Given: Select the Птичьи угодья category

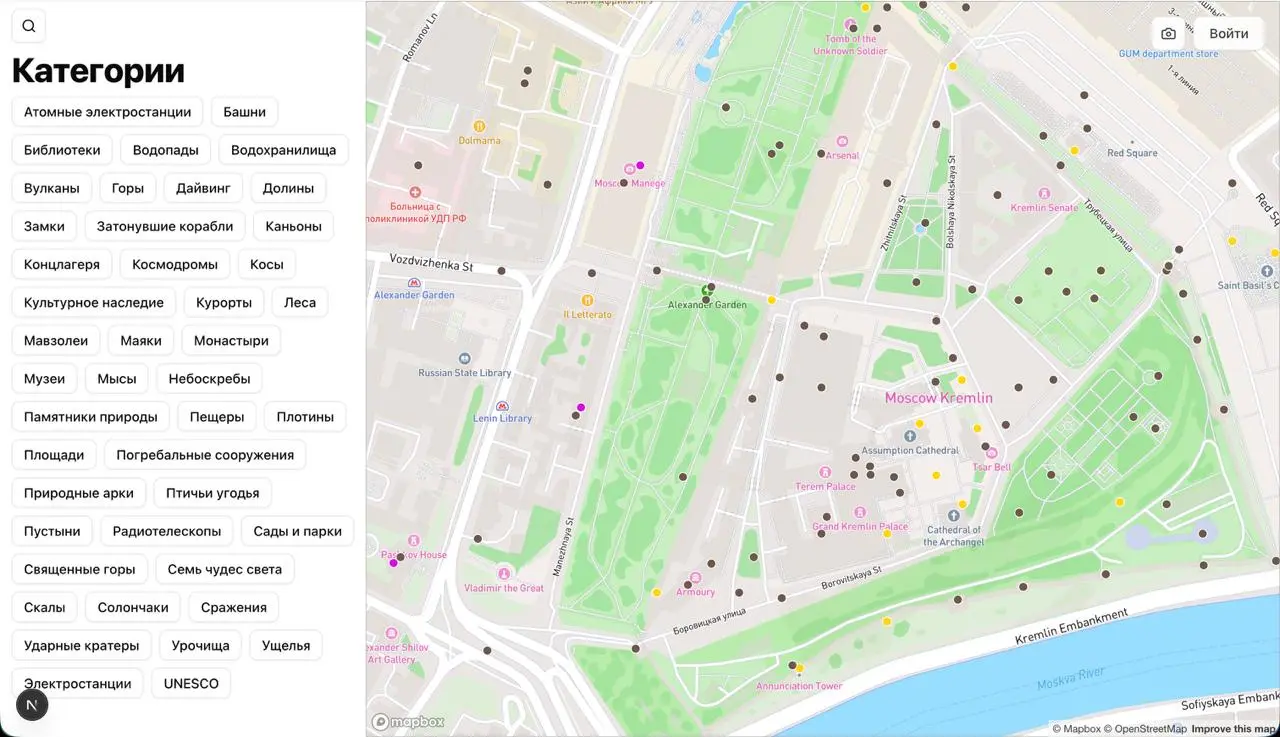Looking at the screenshot, I should pyautogui.click(x=213, y=493).
